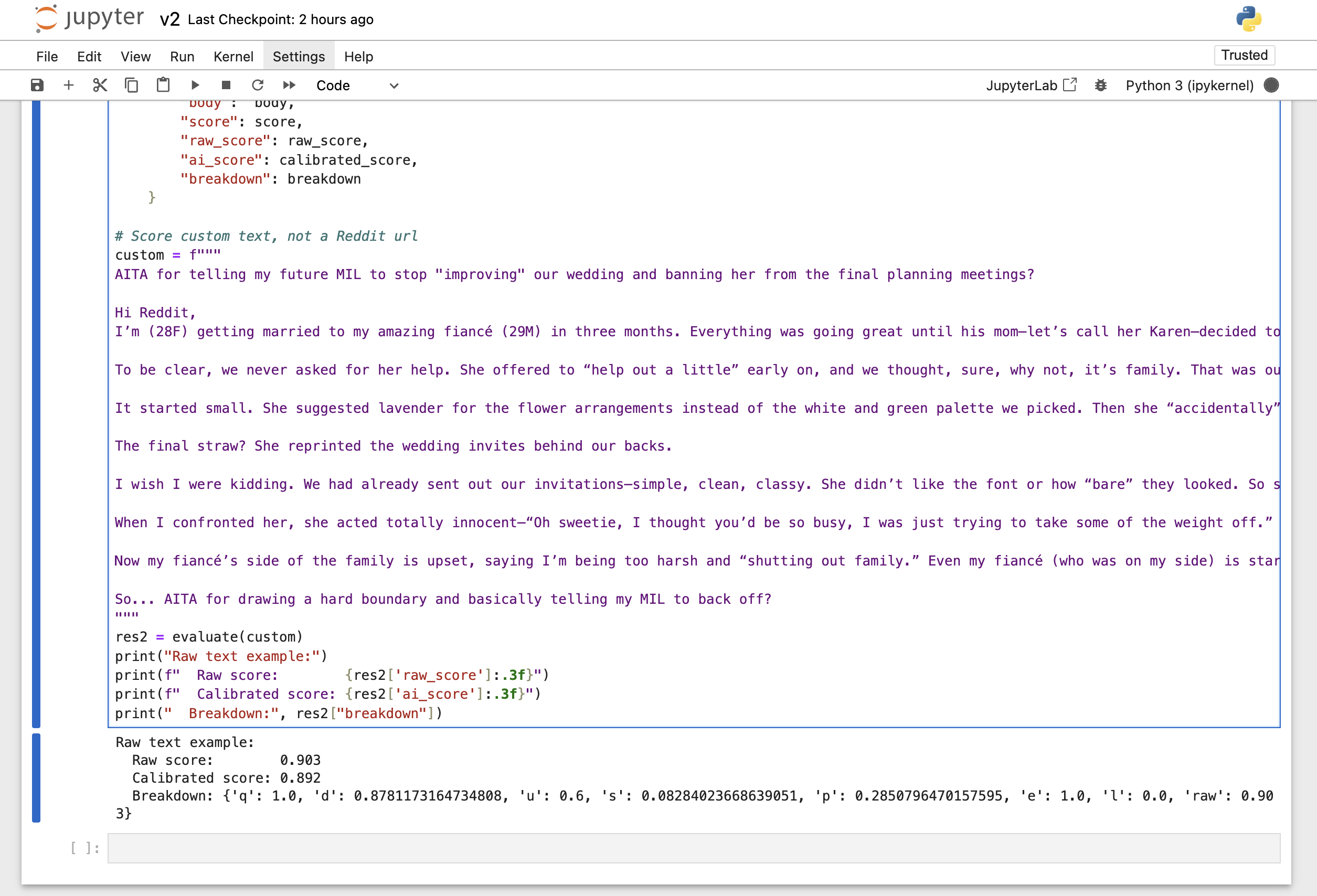Paste cell from clipboard
Screen dimensions: 1317x896
pyautogui.click(x=163, y=85)
